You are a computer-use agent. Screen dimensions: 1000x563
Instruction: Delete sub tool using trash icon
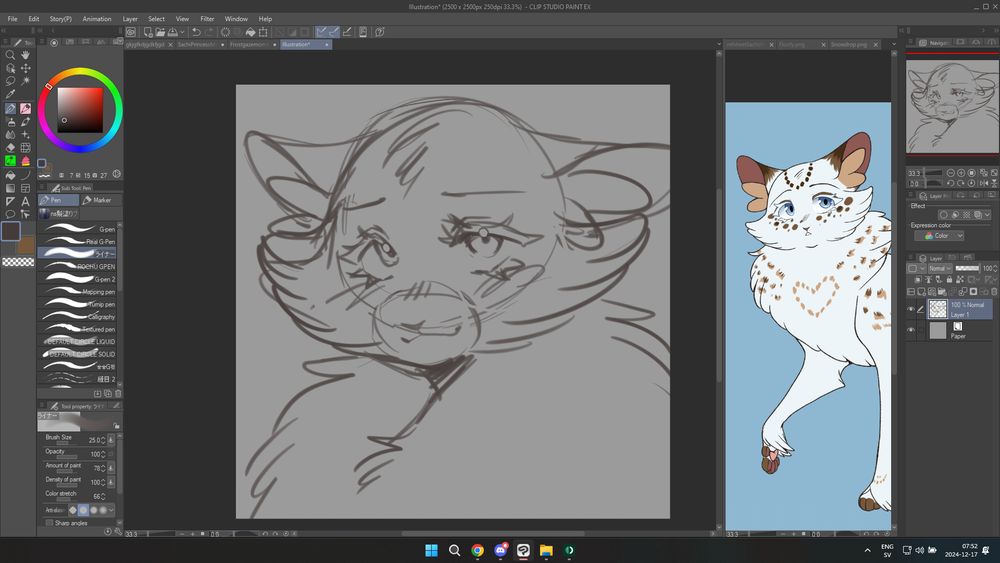point(118,394)
